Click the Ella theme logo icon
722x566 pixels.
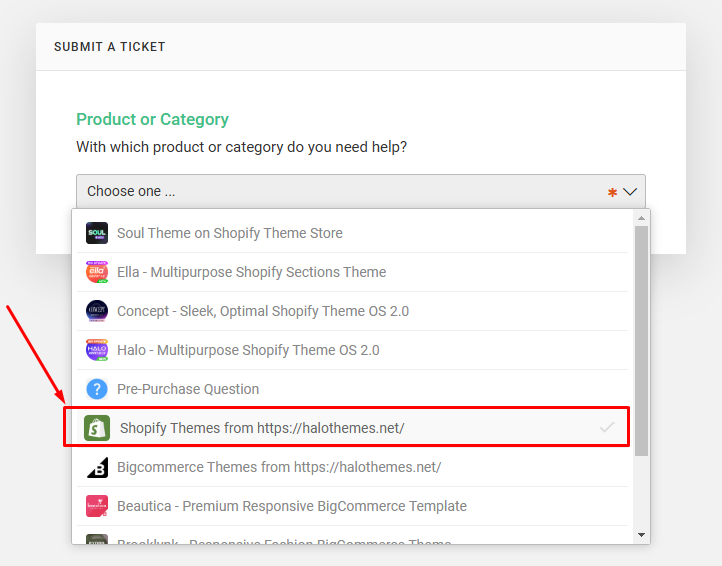tap(97, 272)
